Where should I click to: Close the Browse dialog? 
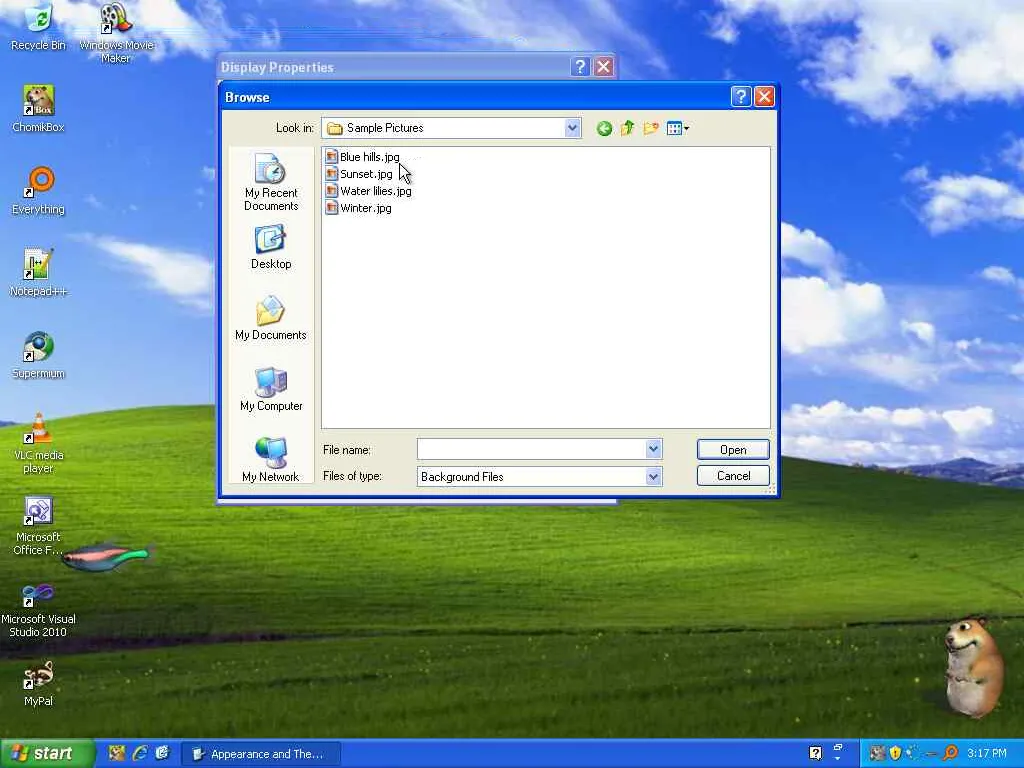[x=764, y=97]
